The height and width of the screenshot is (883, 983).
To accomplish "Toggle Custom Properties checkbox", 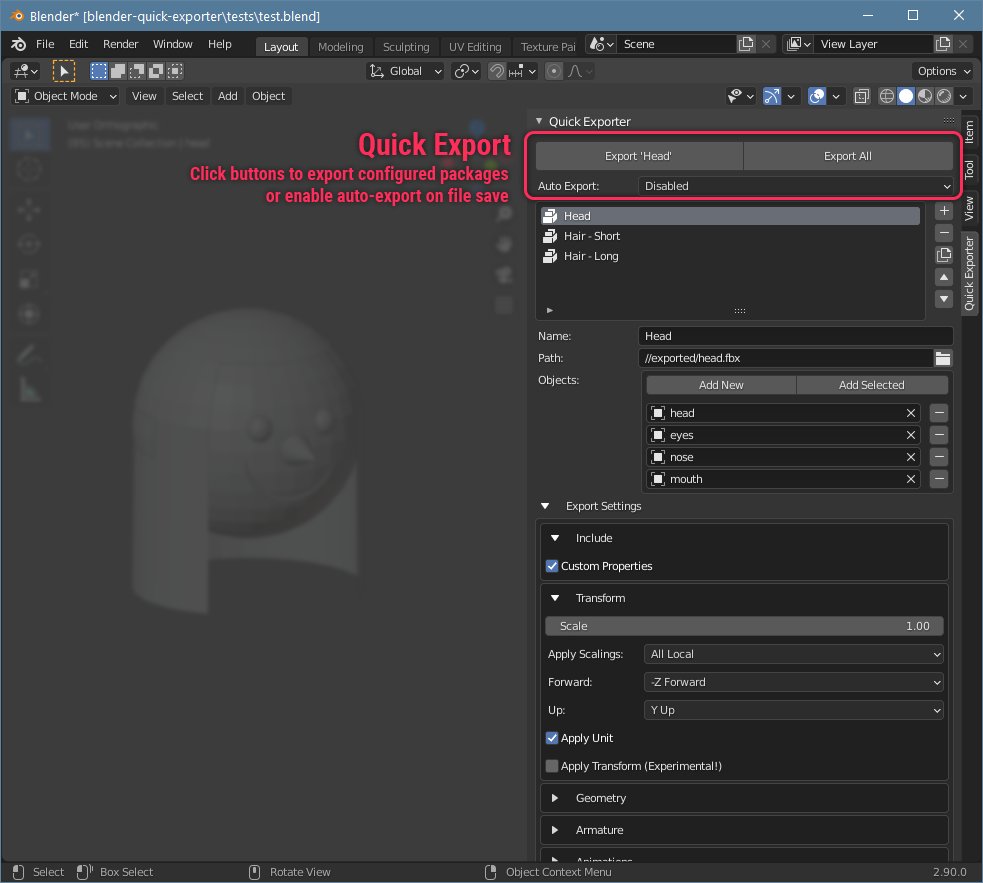I will [552, 566].
